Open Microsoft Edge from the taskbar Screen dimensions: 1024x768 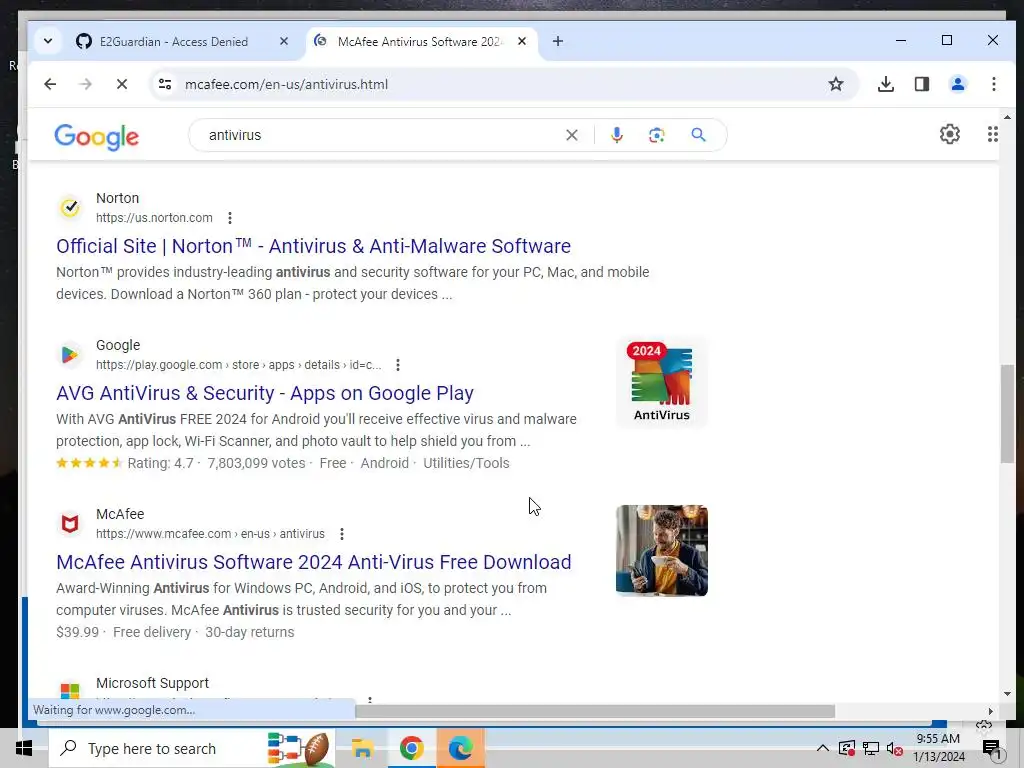tap(460, 748)
